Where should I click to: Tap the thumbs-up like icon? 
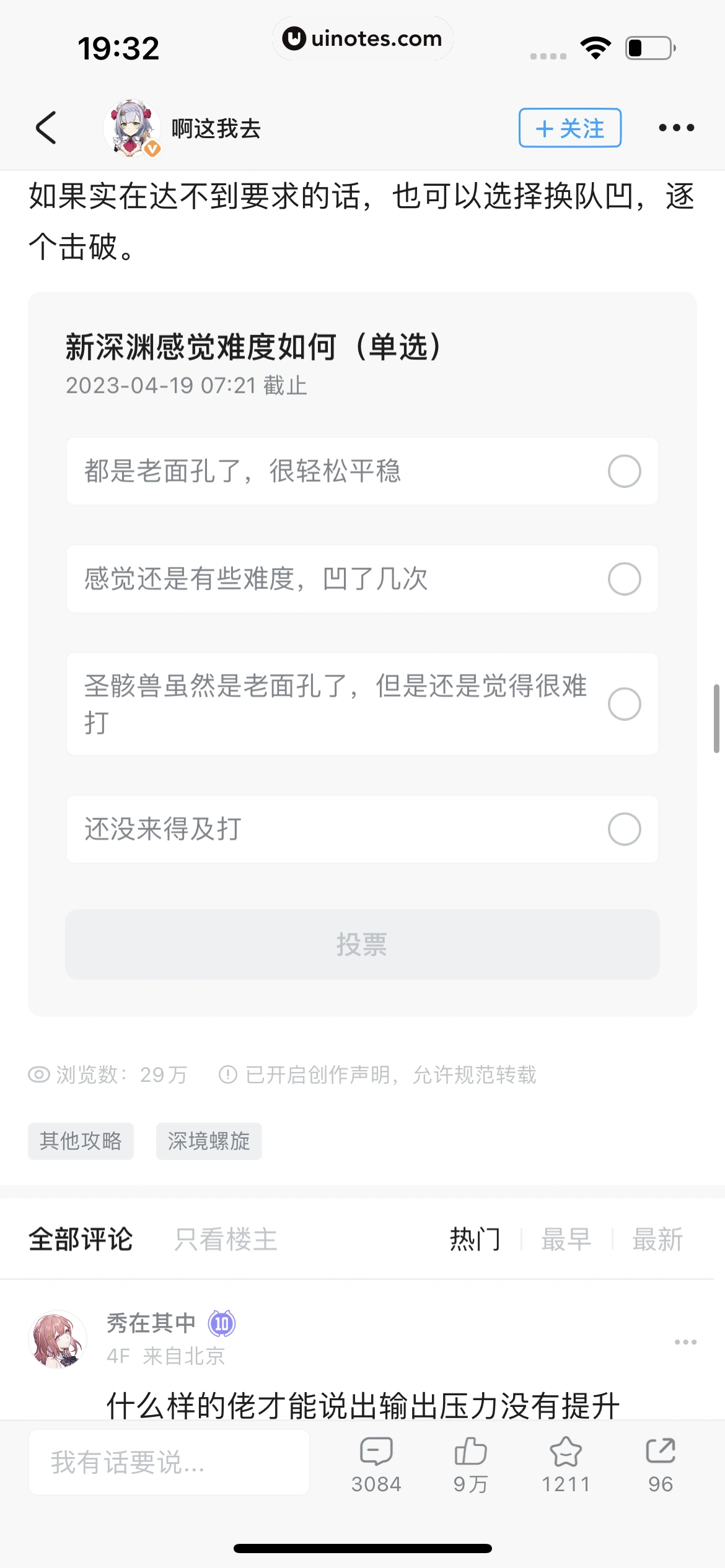471,1451
